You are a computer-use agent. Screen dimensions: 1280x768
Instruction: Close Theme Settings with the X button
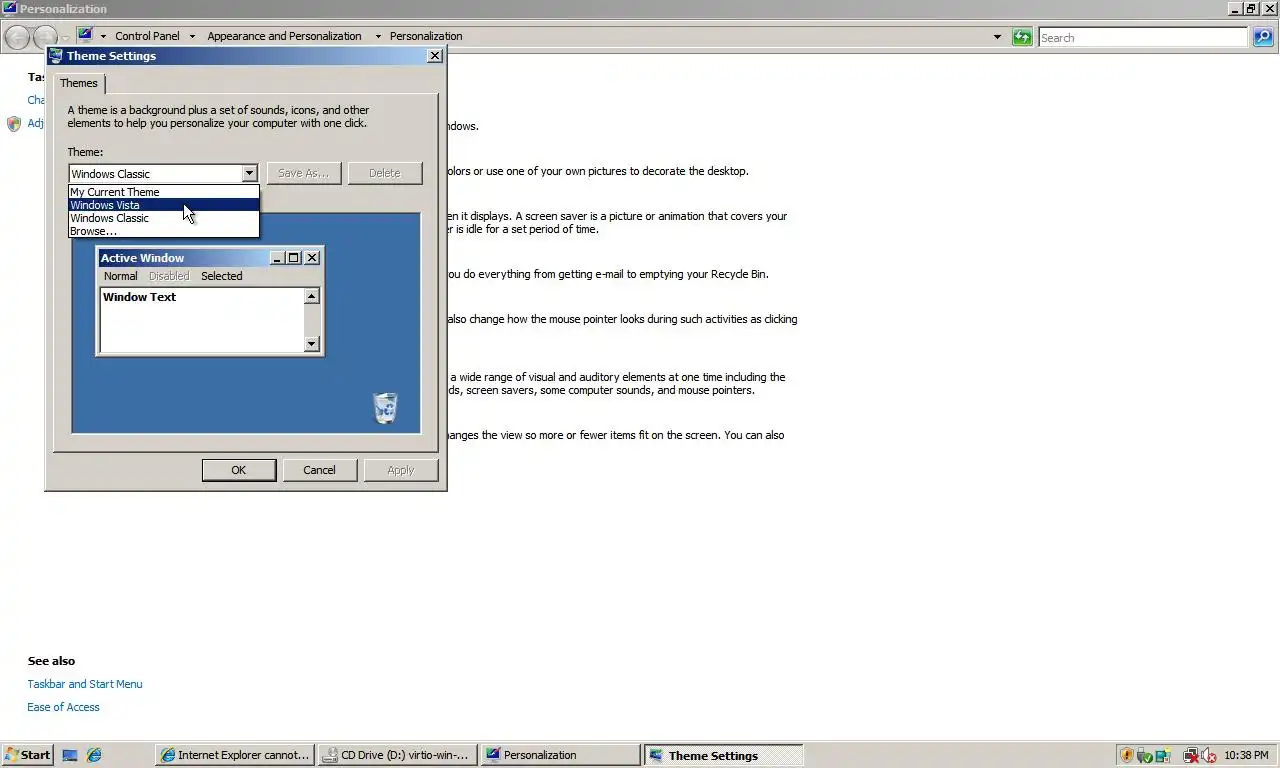coord(435,56)
